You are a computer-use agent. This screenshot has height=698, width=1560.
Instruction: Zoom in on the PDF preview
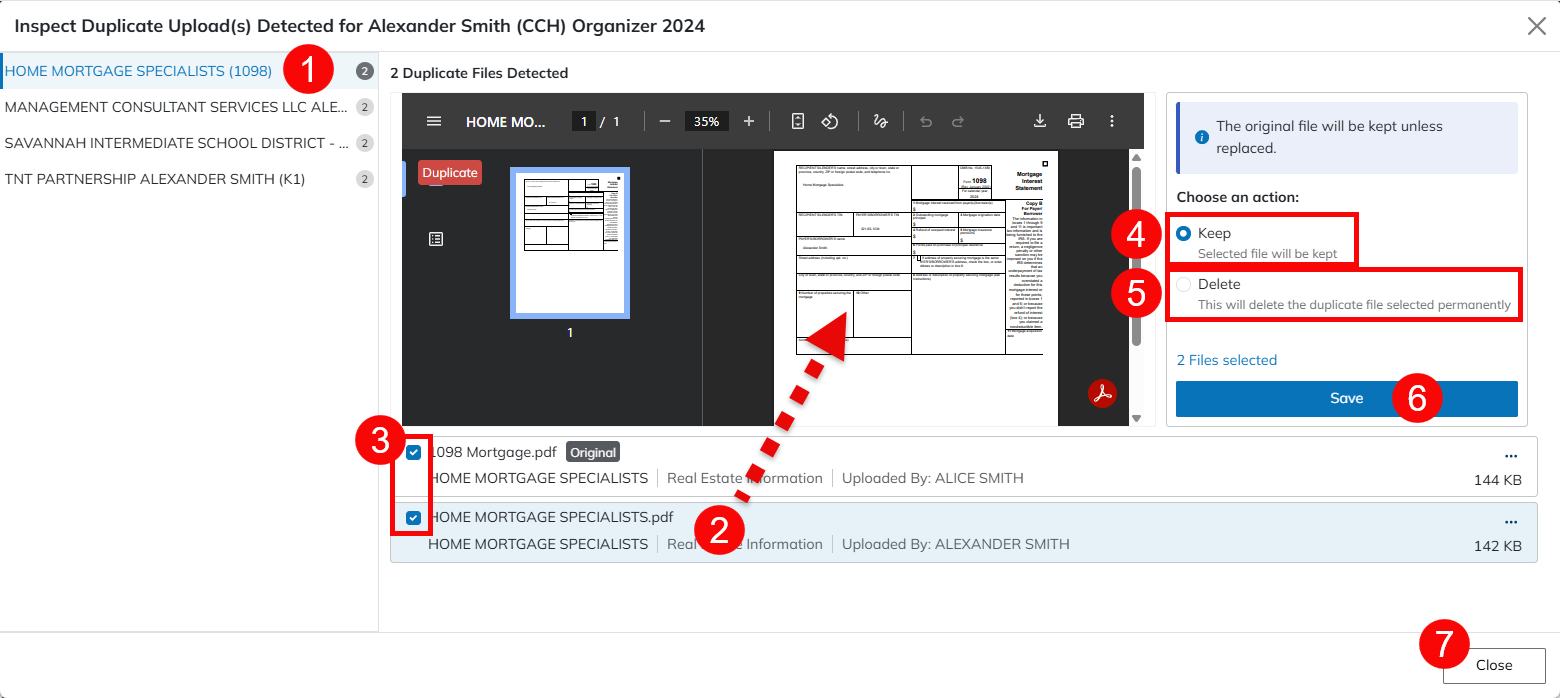749,121
